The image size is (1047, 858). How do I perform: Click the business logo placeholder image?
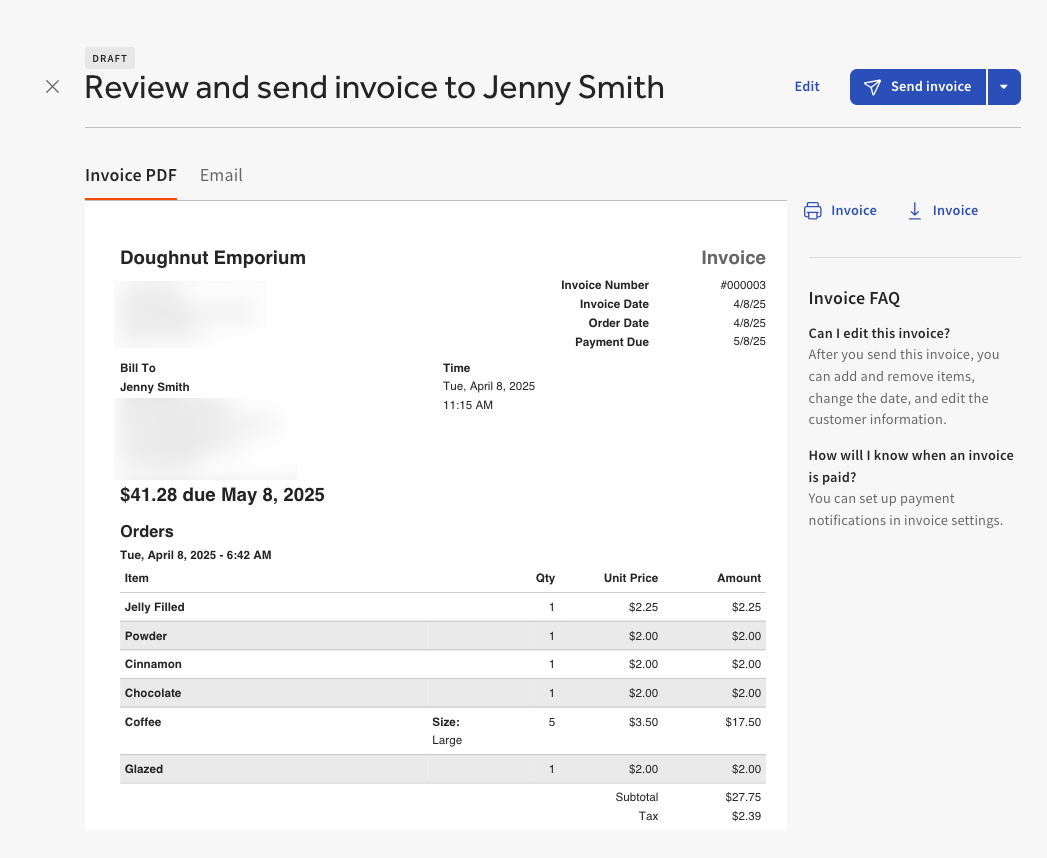190,314
